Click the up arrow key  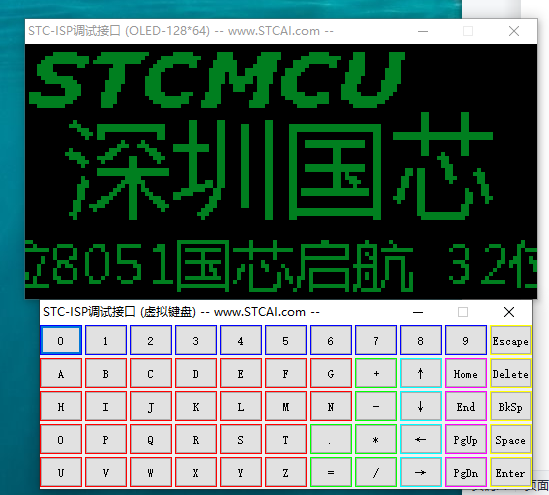click(421, 374)
